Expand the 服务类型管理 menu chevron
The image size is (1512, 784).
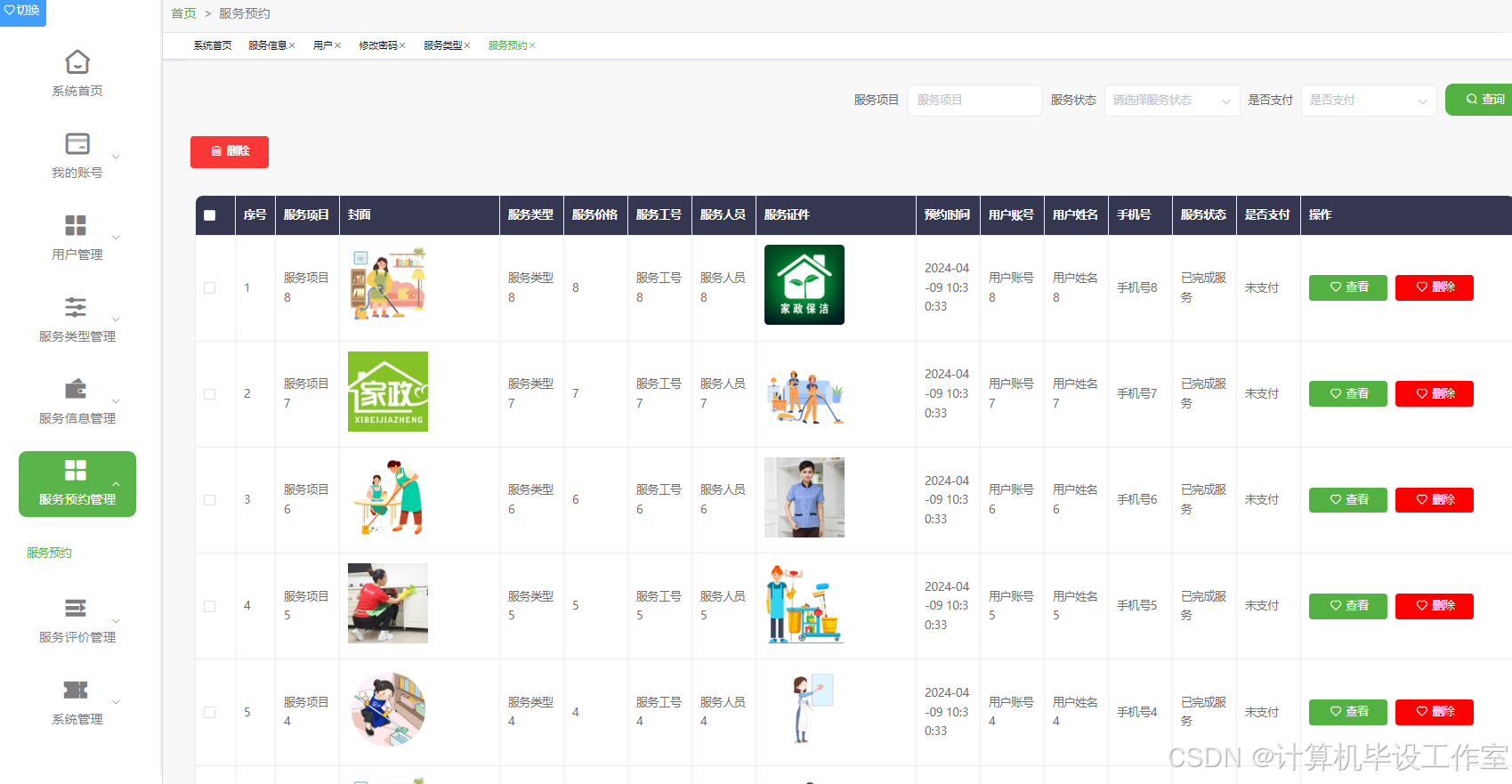click(x=116, y=319)
